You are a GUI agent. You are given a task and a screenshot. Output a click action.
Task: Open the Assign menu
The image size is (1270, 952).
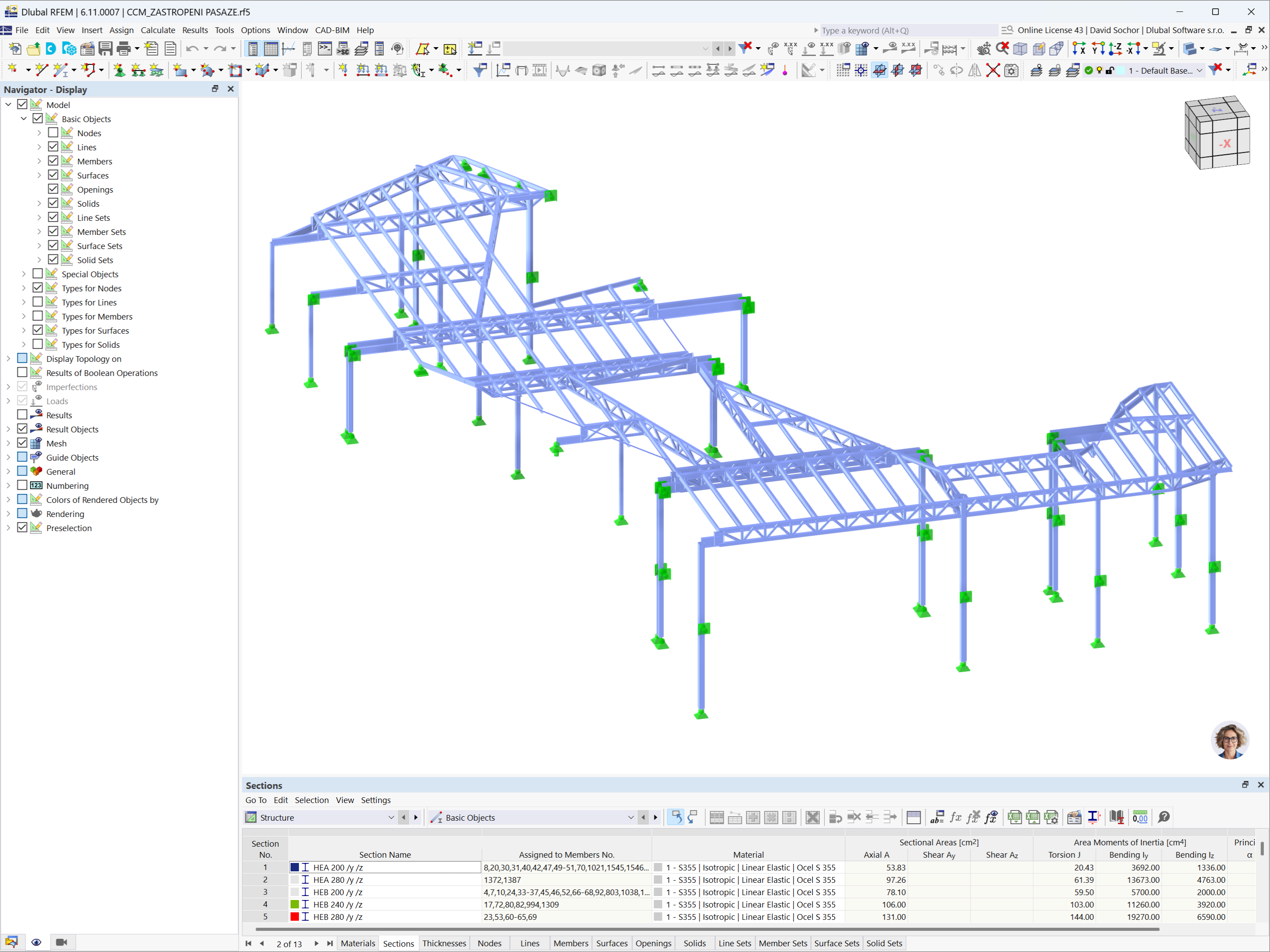121,30
